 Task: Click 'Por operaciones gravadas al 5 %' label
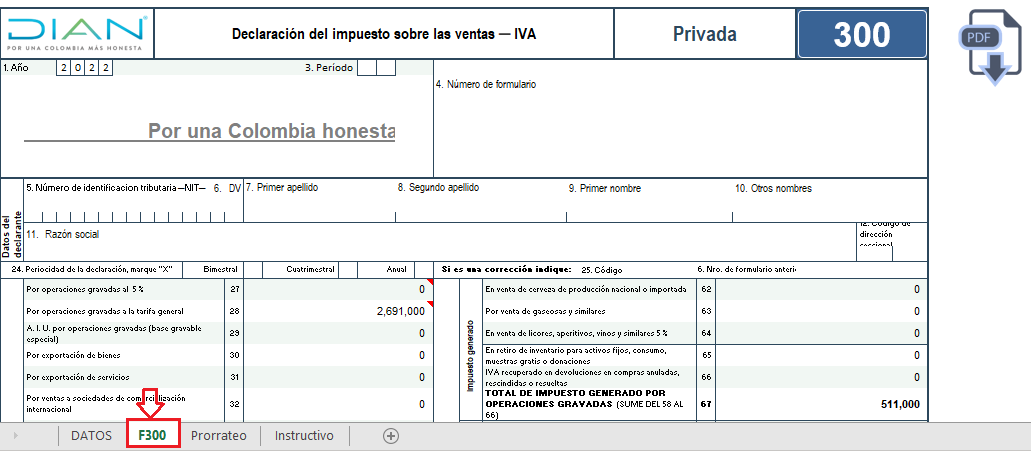pos(84,289)
